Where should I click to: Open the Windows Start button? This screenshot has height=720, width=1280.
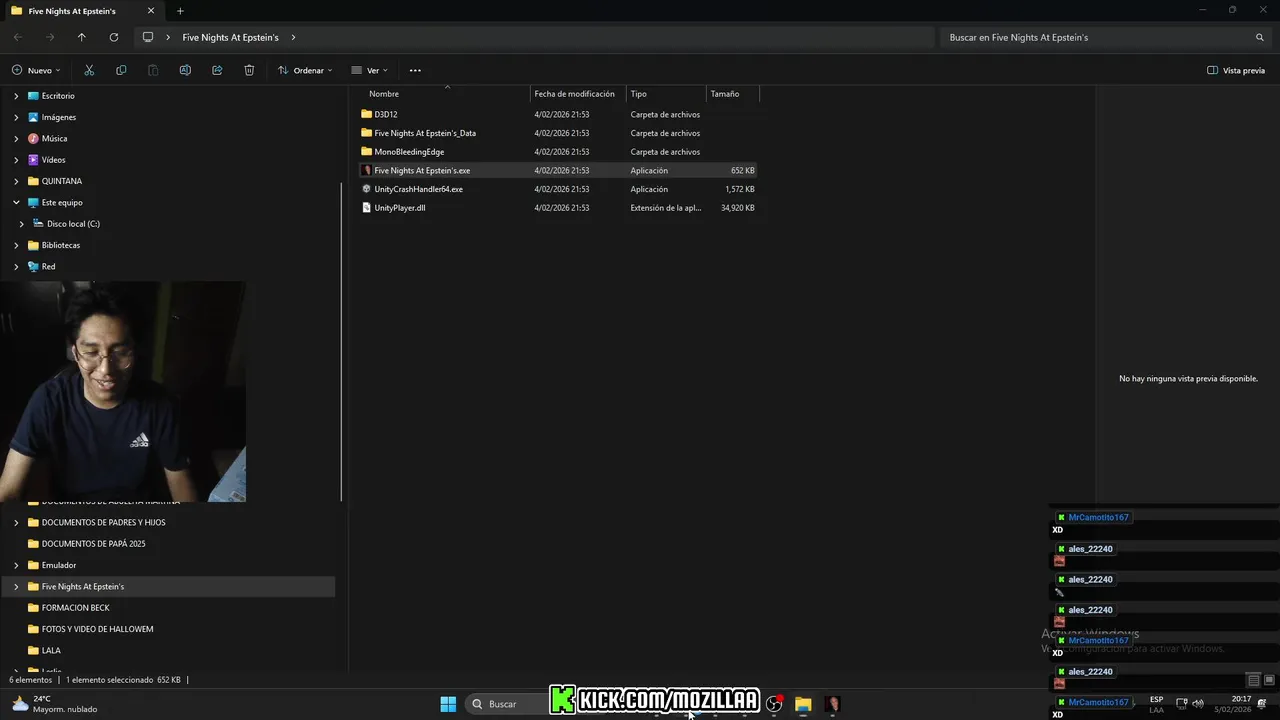coord(448,704)
